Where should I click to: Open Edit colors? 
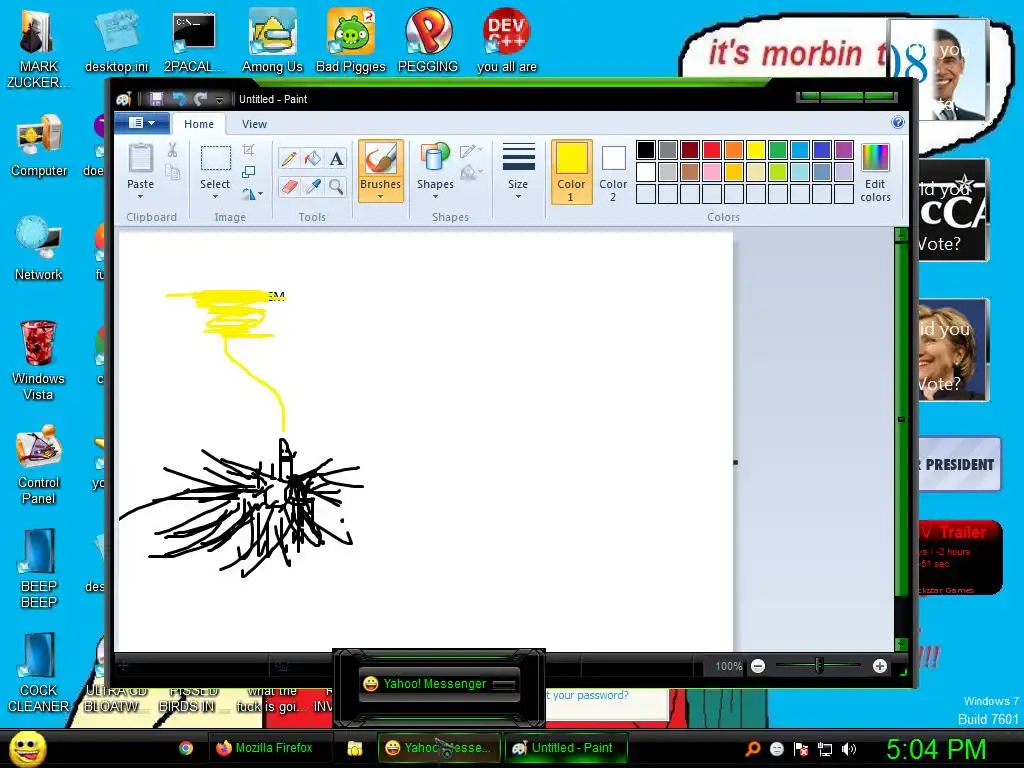tap(875, 172)
